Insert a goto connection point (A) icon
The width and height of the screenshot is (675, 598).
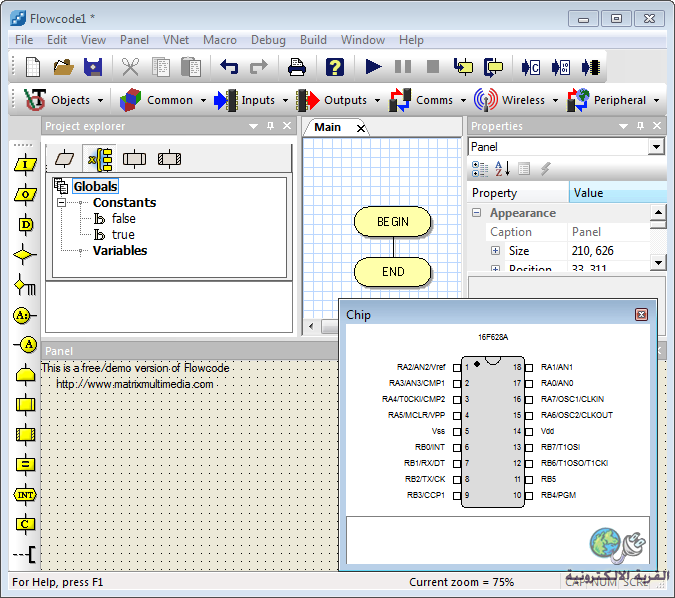26,345
